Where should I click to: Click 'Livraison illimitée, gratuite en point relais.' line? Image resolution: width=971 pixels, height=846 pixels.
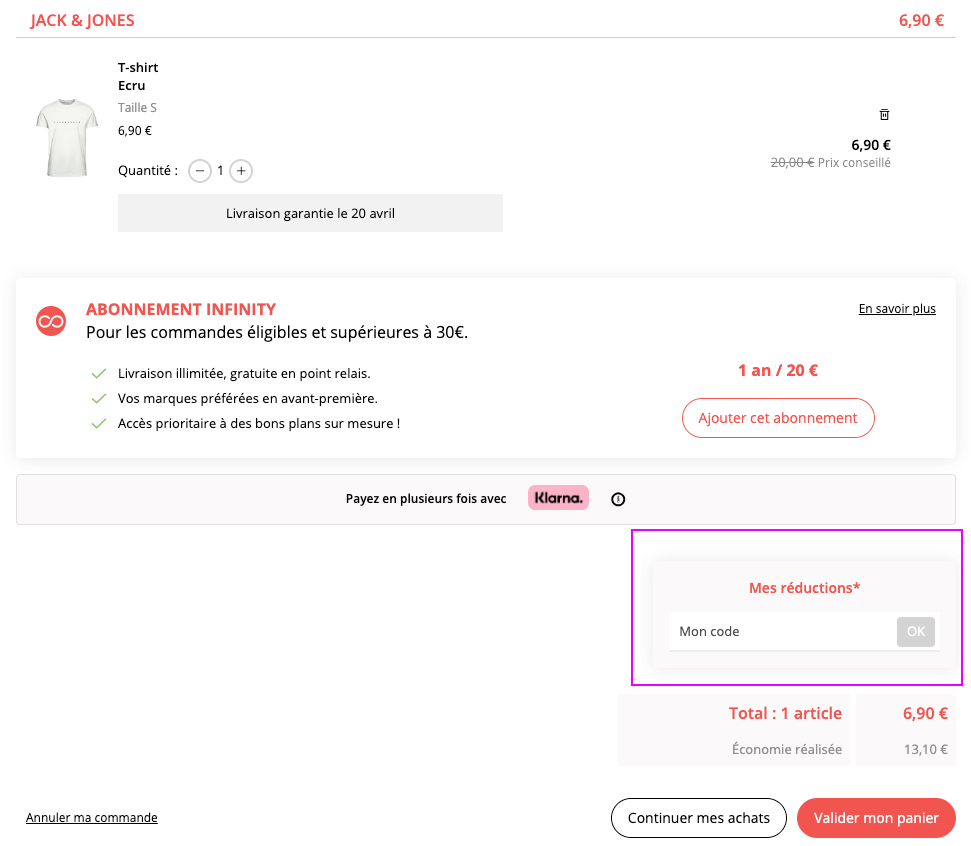[244, 373]
